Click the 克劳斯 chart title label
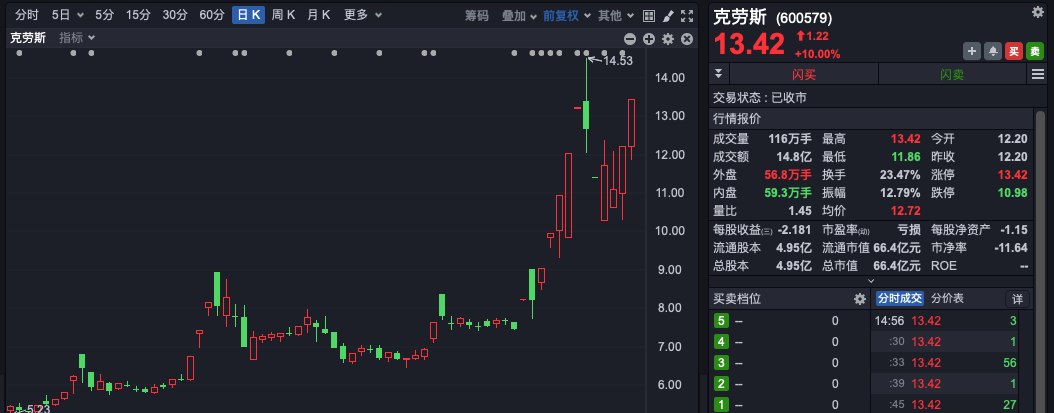The image size is (1054, 413). tap(28, 38)
